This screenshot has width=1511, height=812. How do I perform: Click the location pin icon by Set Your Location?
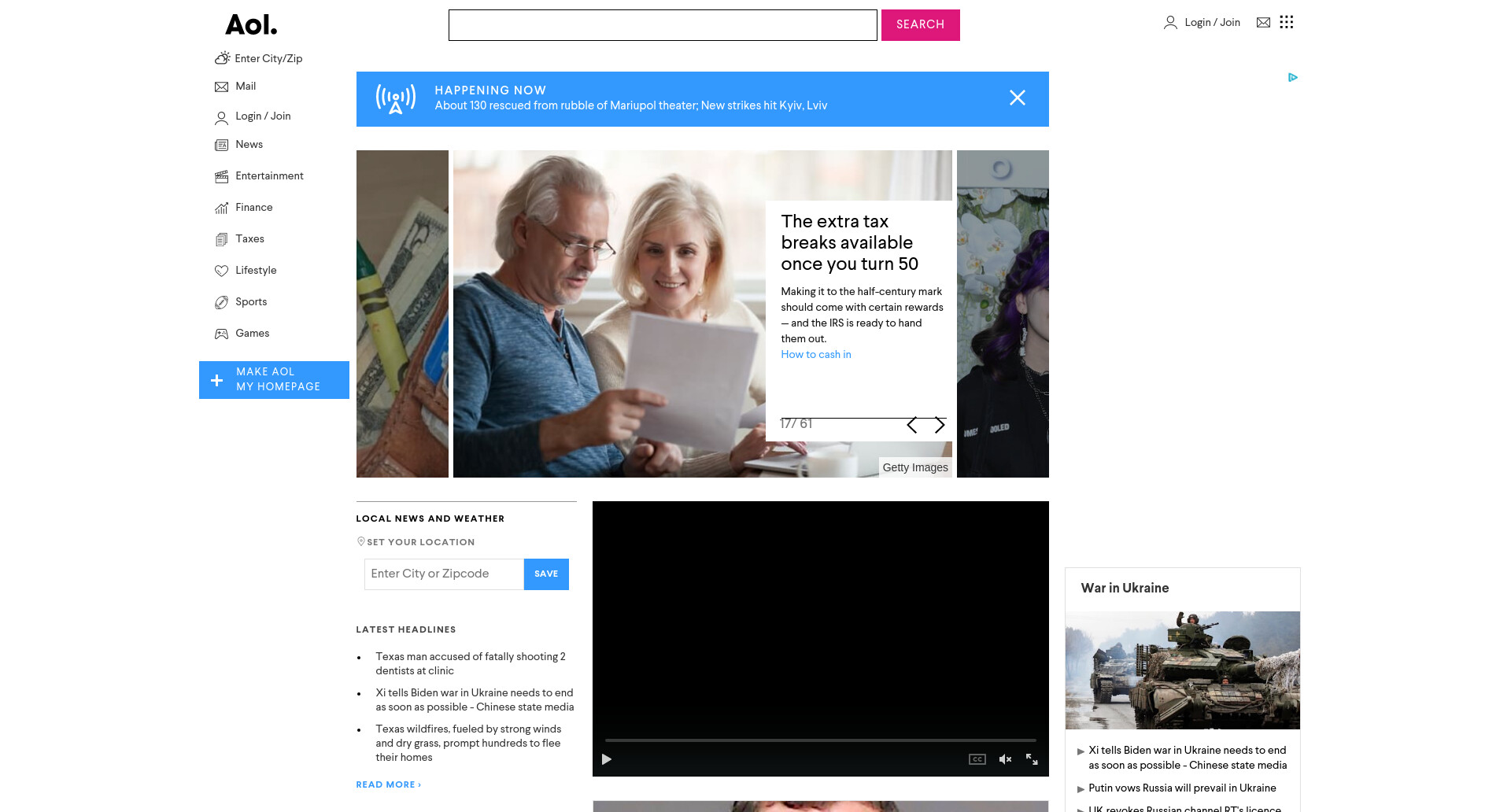[x=361, y=541]
